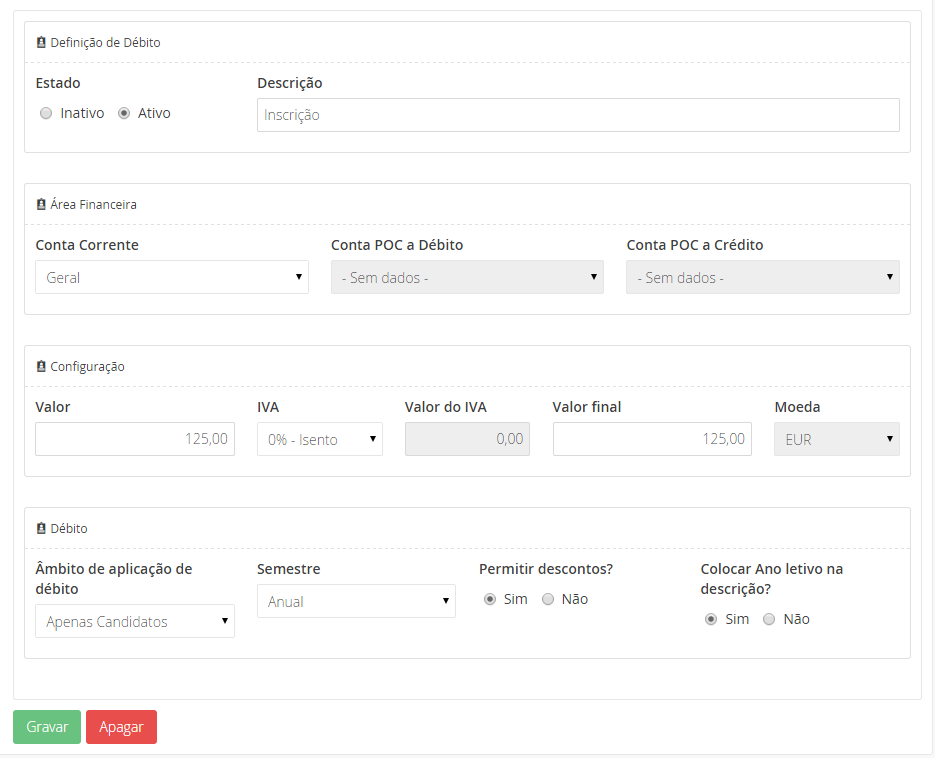Click the icon next to Débito header
The image size is (935, 758).
click(41, 529)
